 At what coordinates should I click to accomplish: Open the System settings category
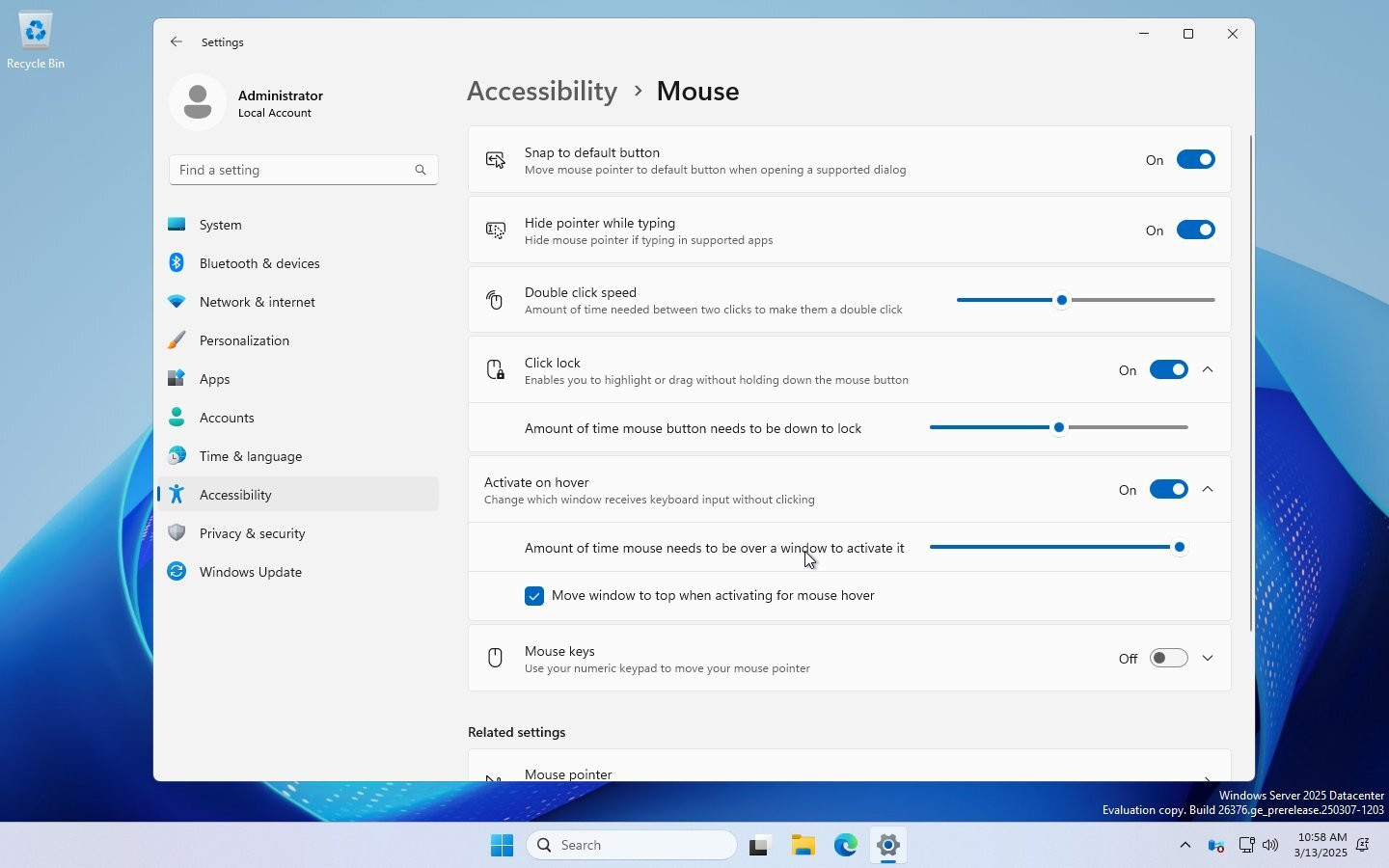pyautogui.click(x=299, y=225)
